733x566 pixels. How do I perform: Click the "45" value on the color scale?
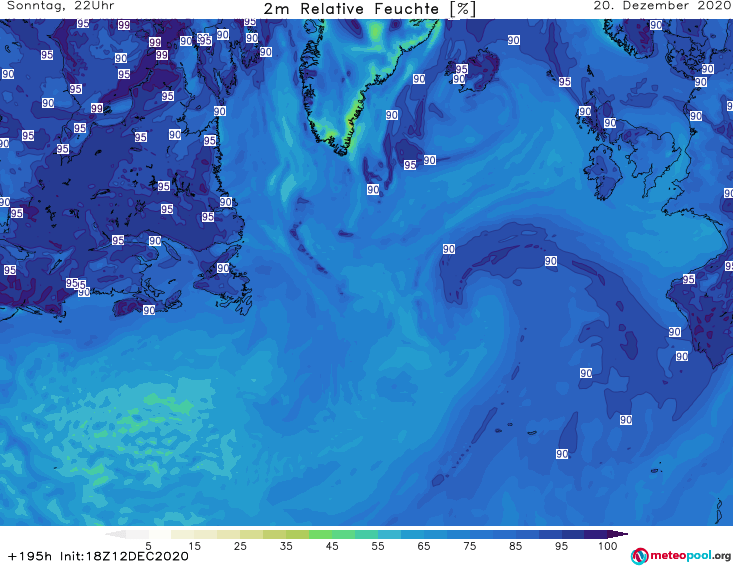click(331, 546)
